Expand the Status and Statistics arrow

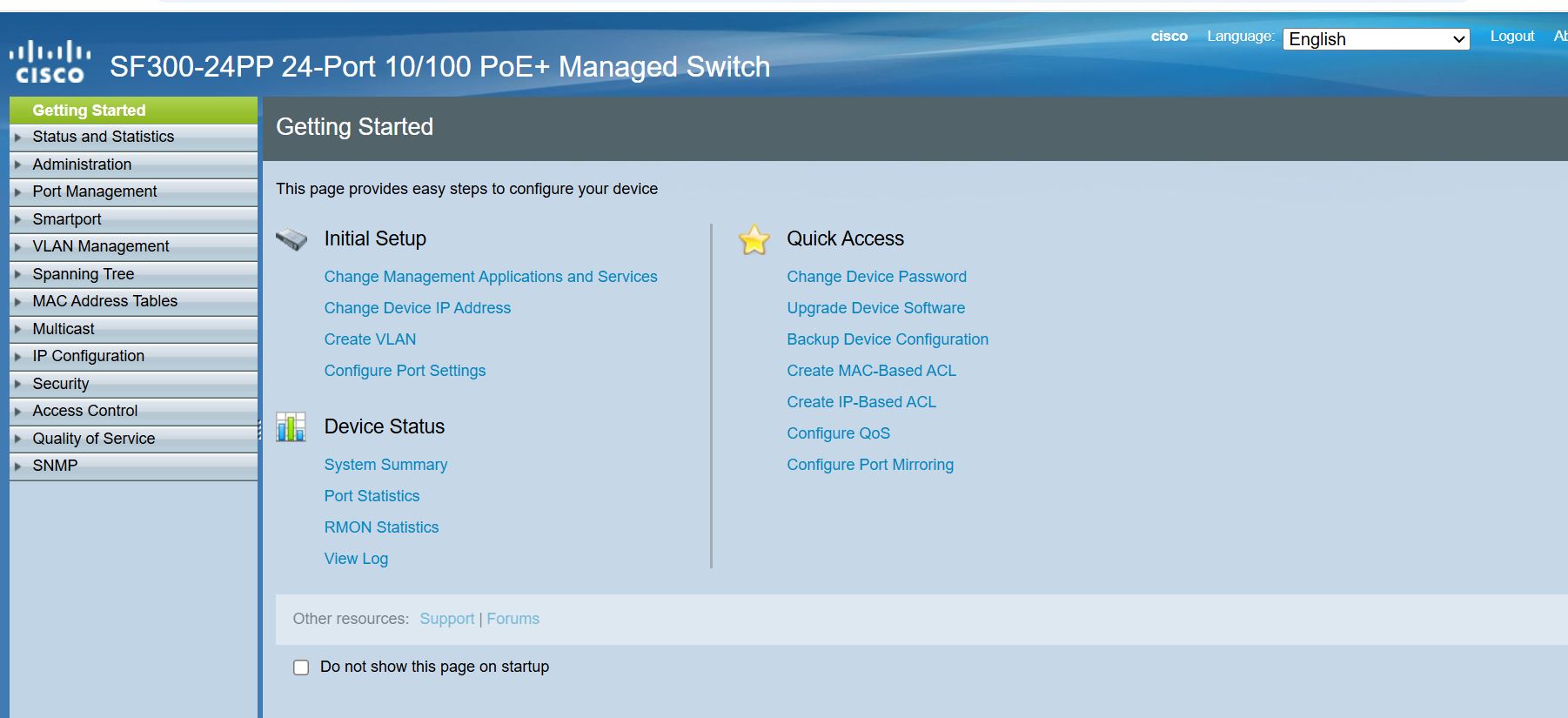pyautogui.click(x=17, y=138)
